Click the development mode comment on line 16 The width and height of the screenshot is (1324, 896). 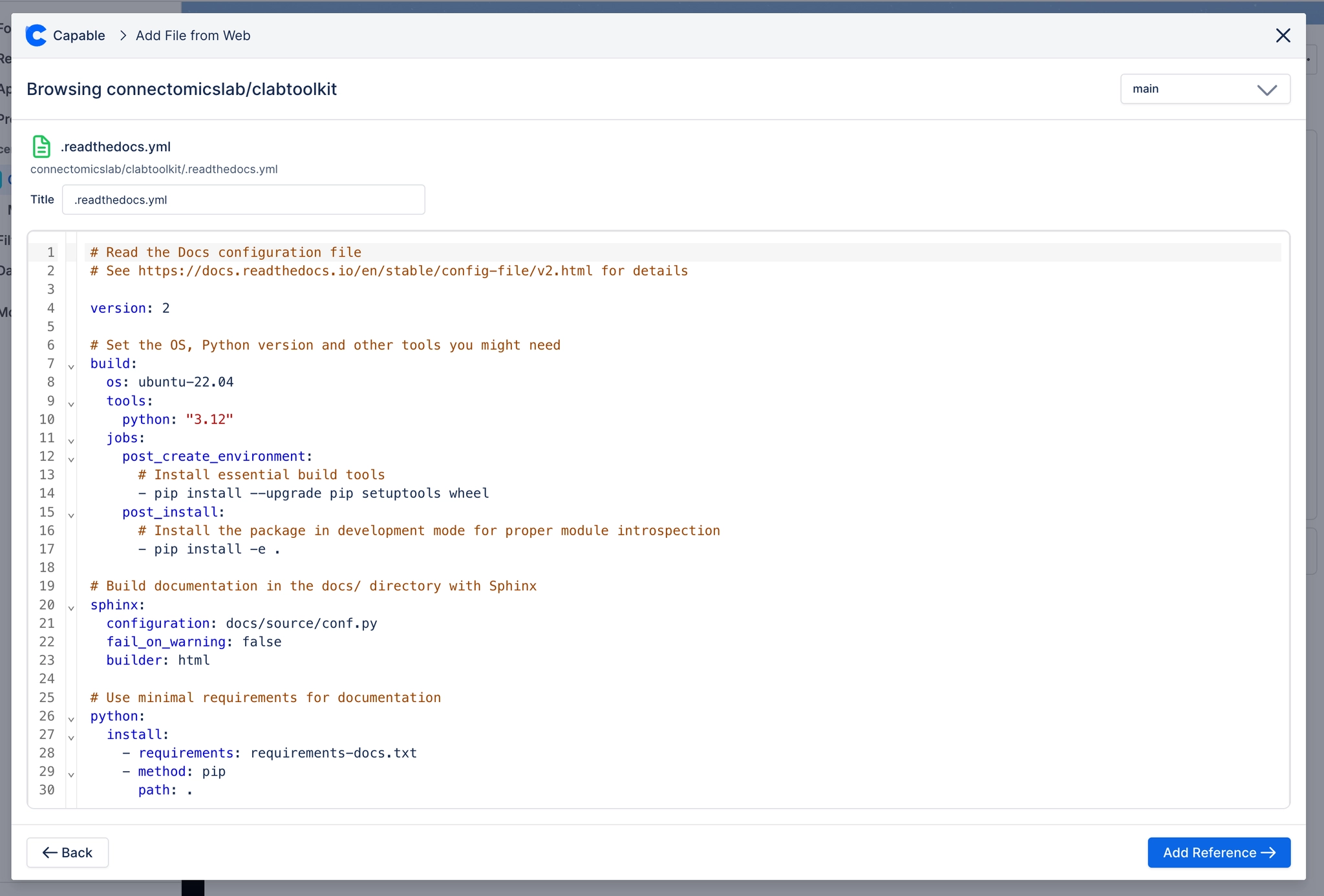click(x=429, y=531)
